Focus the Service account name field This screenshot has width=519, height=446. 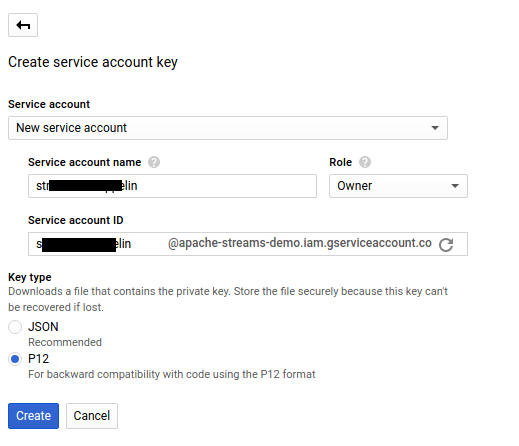click(172, 186)
